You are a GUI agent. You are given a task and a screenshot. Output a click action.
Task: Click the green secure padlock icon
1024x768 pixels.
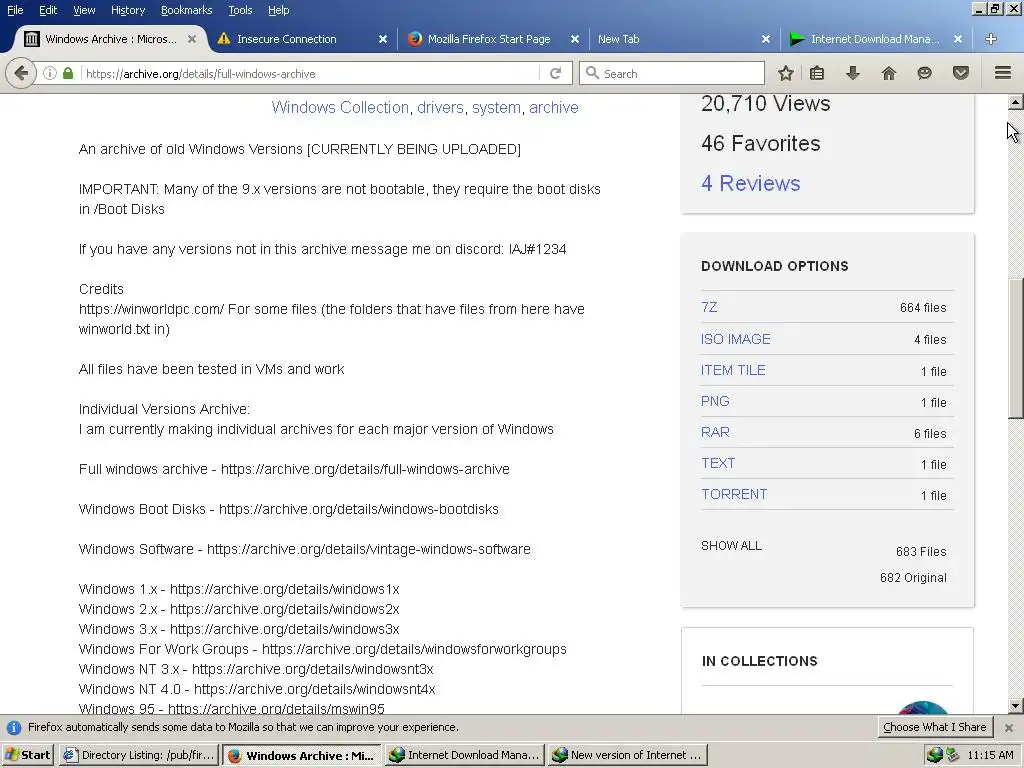tap(68, 73)
